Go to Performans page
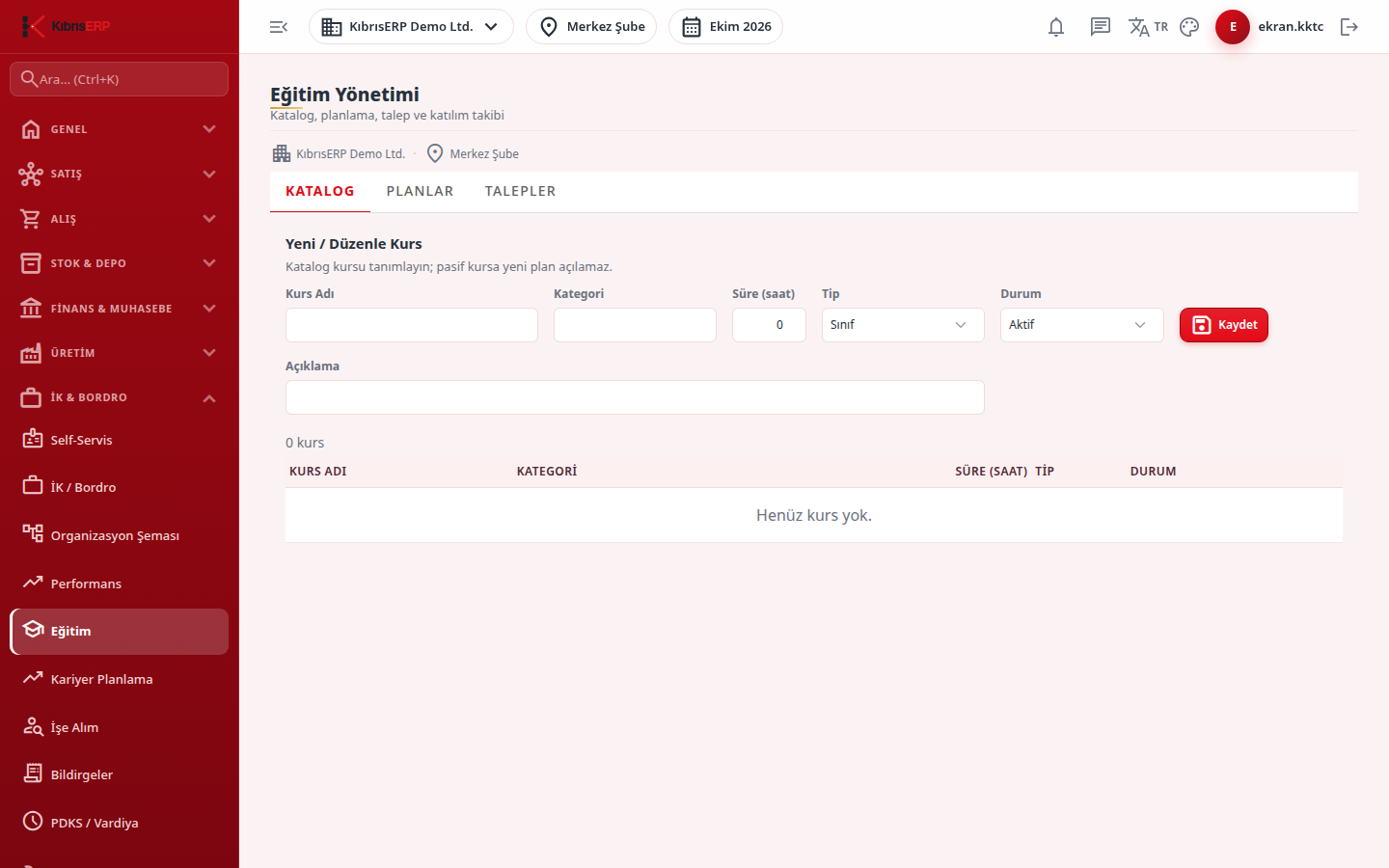Viewport: 1389px width, 868px height. (x=119, y=583)
